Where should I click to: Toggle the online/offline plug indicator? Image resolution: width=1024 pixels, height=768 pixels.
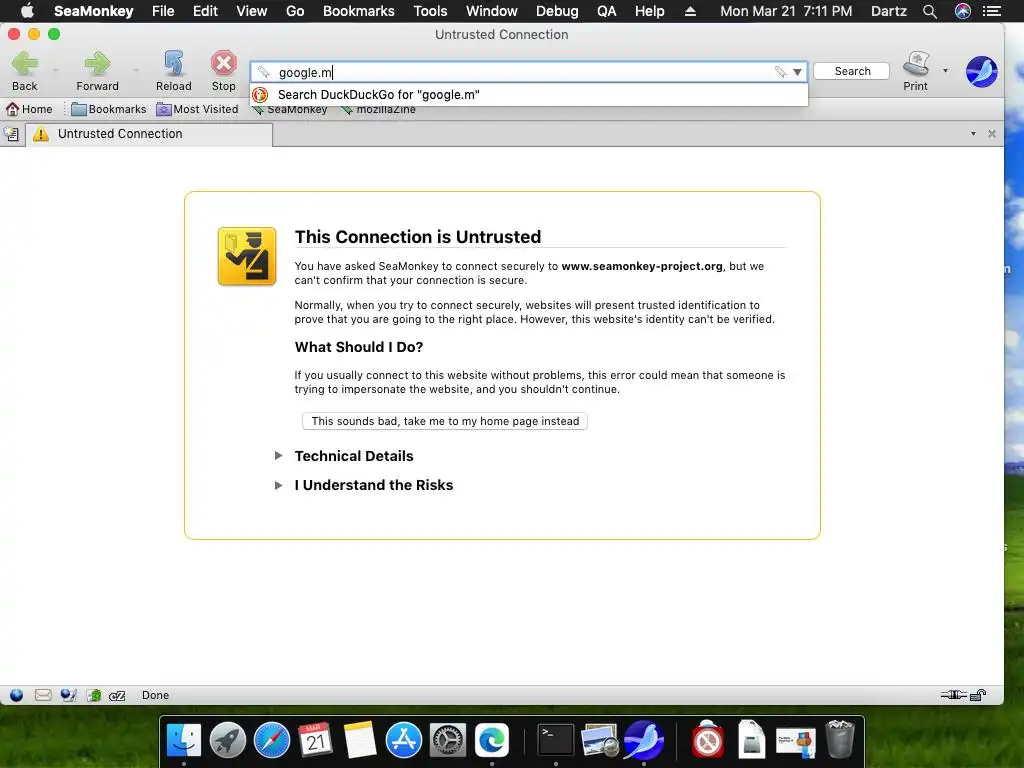[x=953, y=695]
